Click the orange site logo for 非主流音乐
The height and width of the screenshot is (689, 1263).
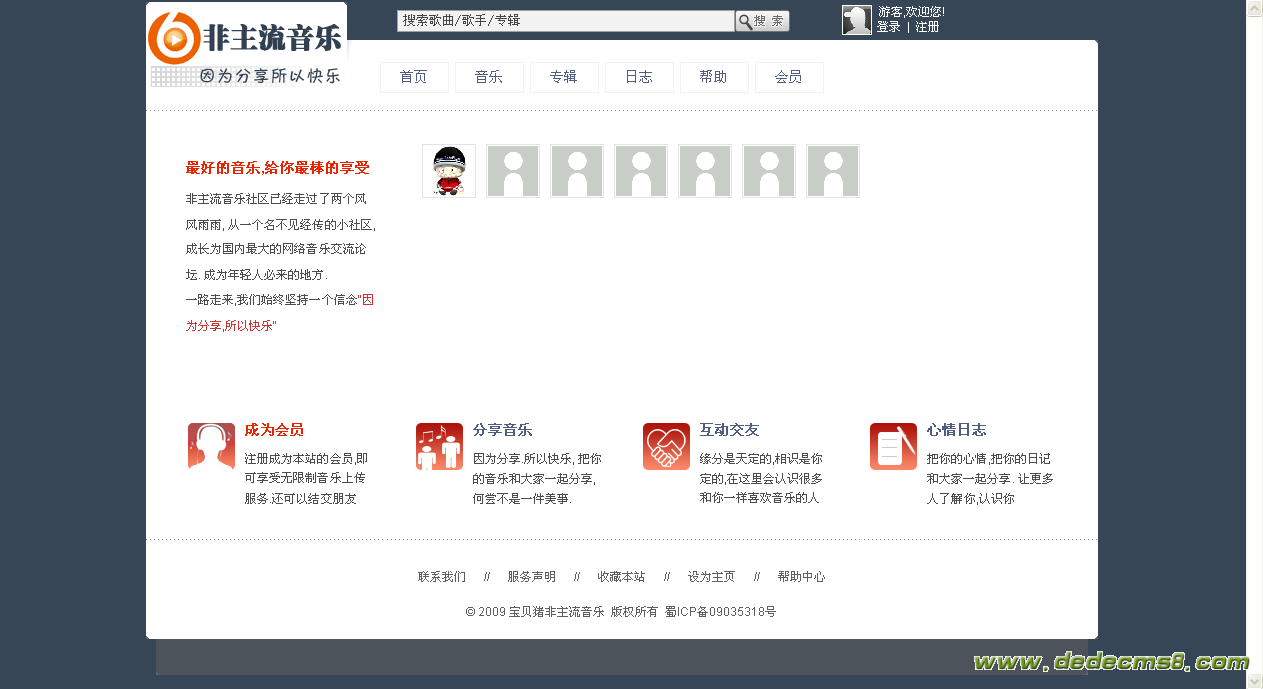174,39
